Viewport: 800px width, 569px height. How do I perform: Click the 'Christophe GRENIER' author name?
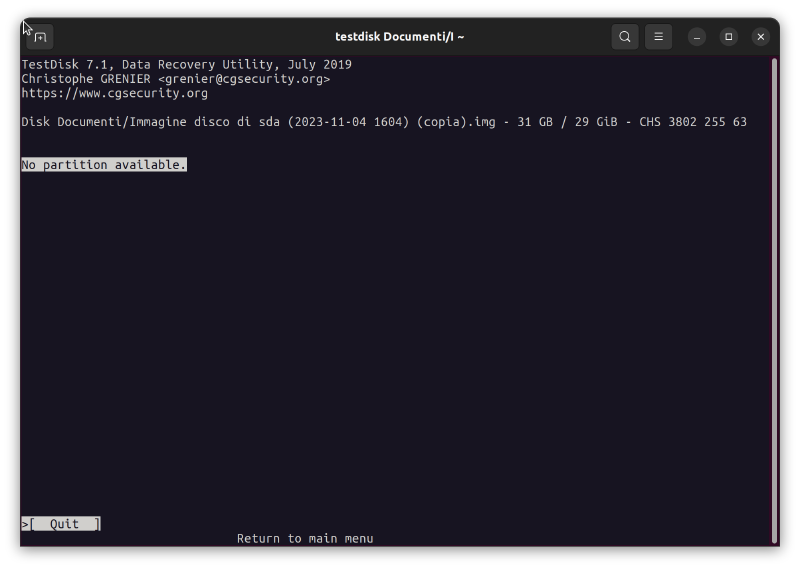point(86,79)
